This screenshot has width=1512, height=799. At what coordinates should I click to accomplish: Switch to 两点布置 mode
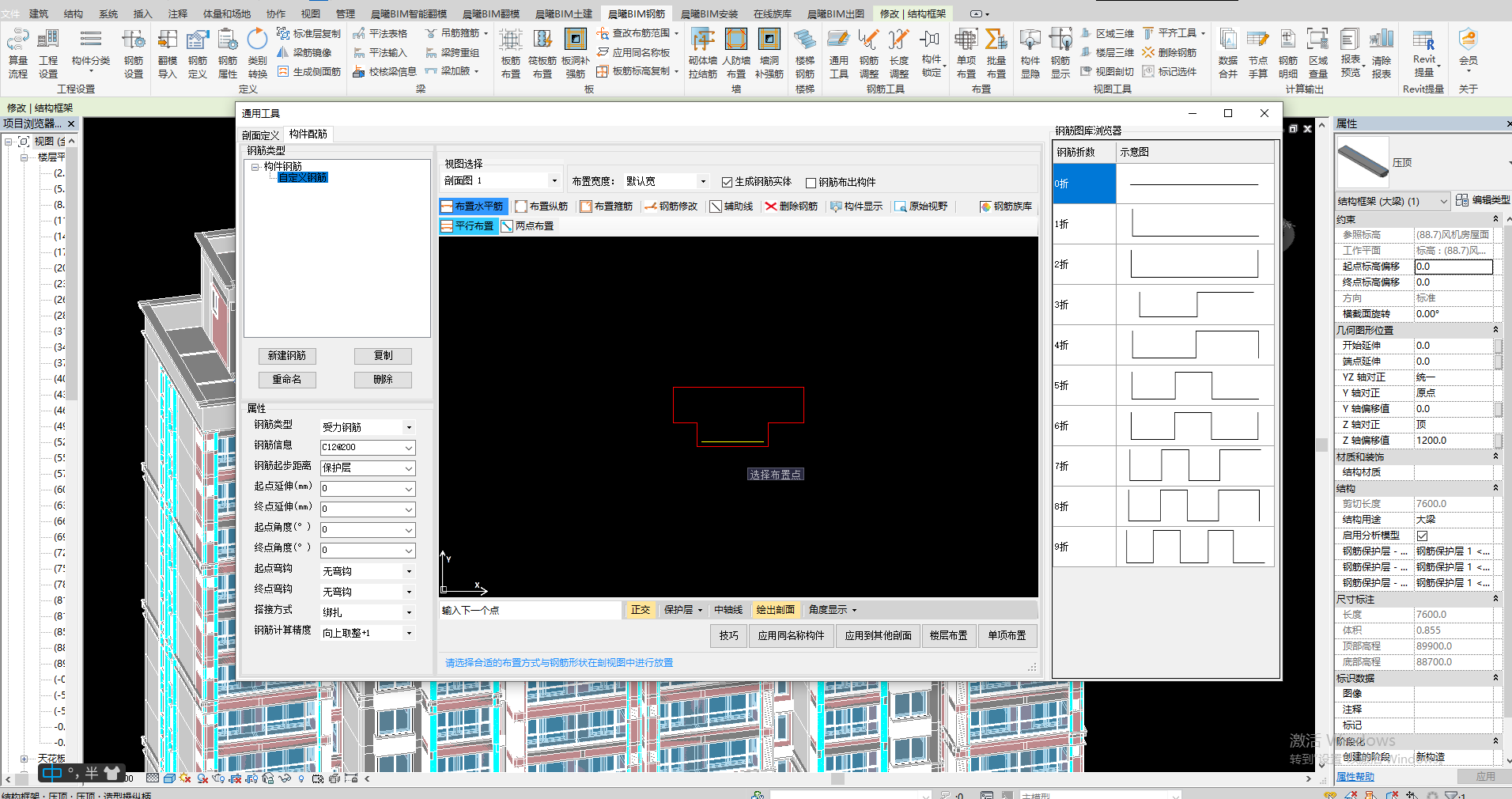click(527, 226)
